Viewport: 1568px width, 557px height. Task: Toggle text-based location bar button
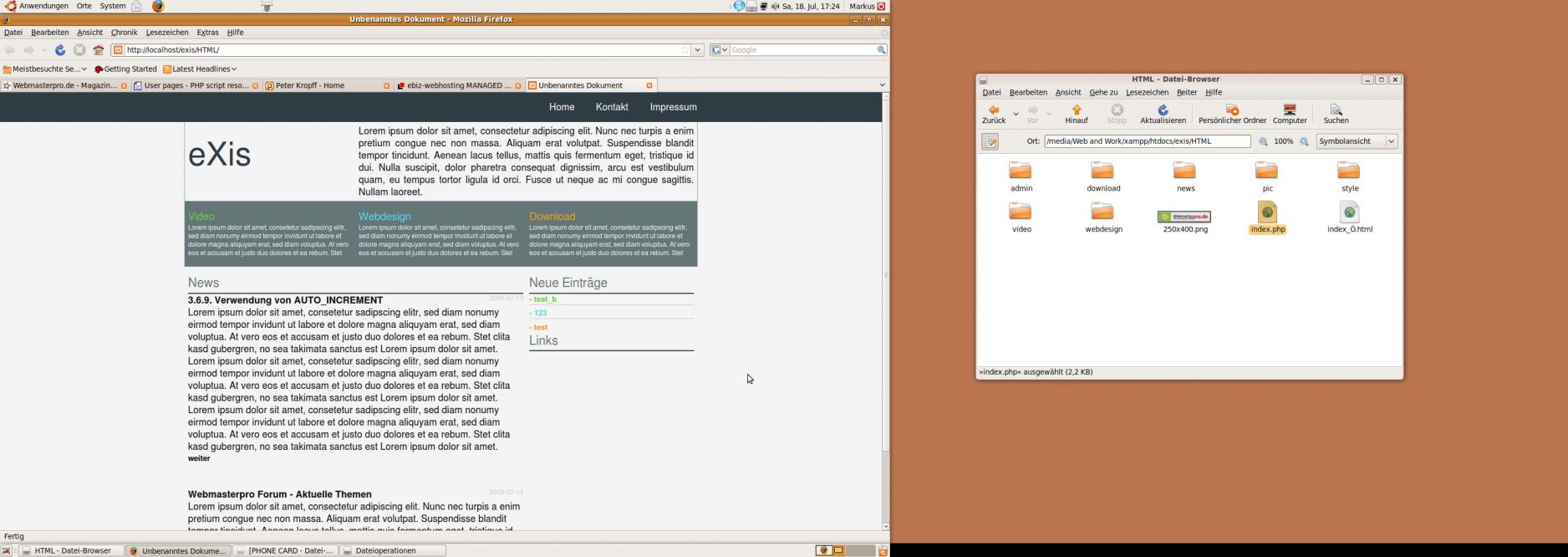click(x=990, y=142)
